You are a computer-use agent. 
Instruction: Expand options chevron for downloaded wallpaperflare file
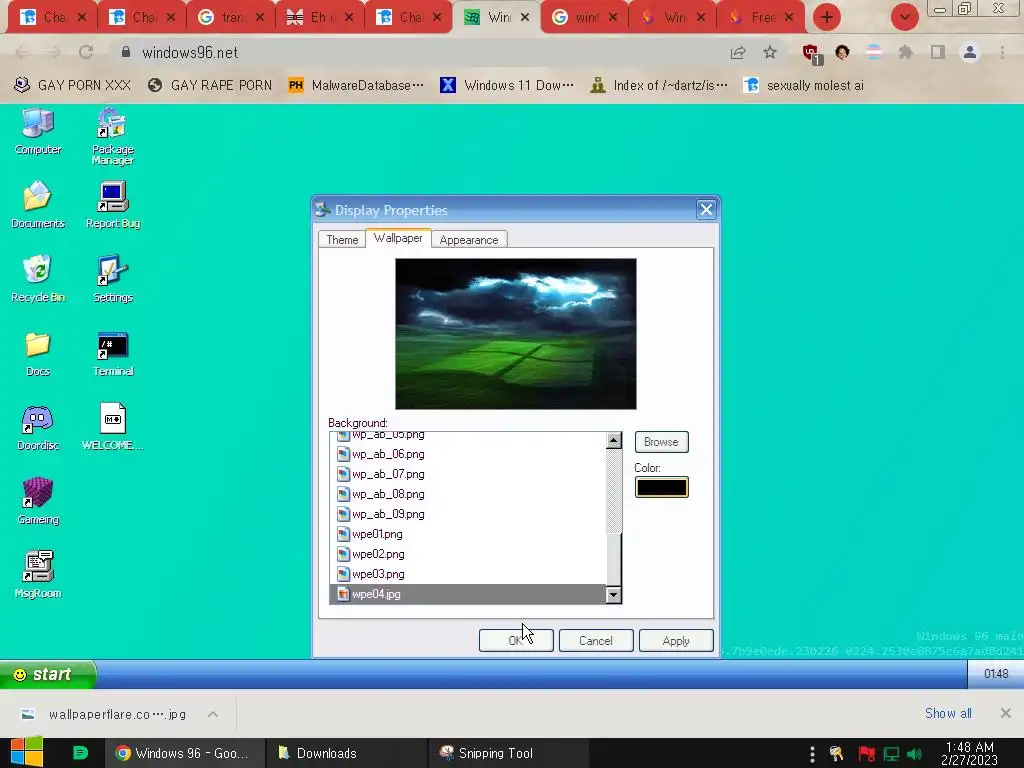coord(213,714)
